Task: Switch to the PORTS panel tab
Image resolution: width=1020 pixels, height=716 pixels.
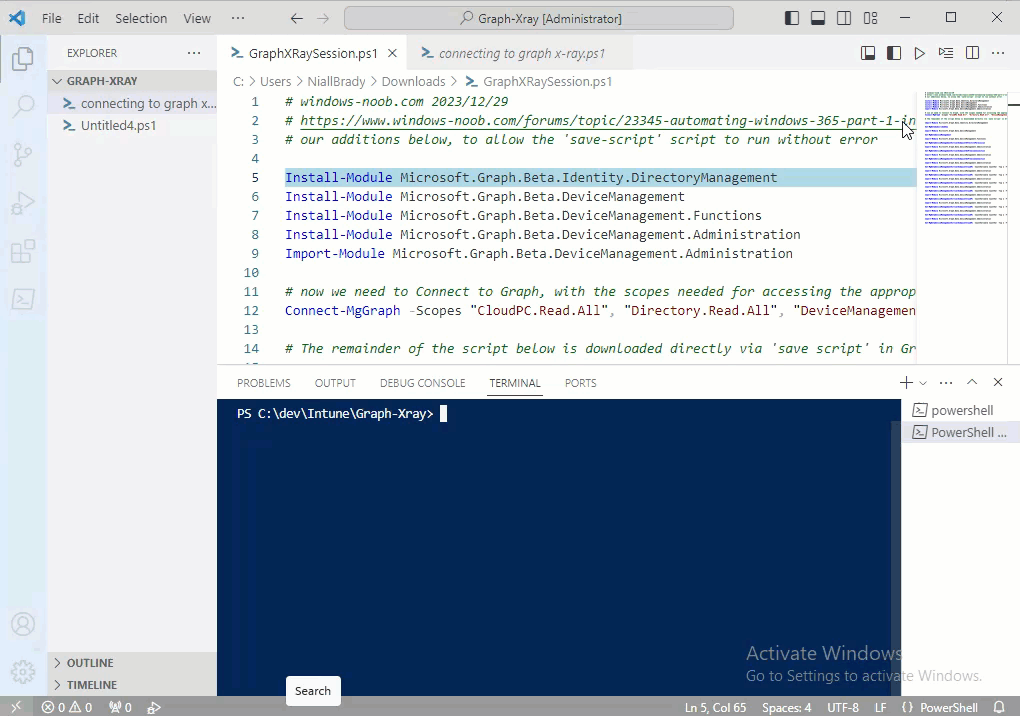Action: [x=580, y=383]
